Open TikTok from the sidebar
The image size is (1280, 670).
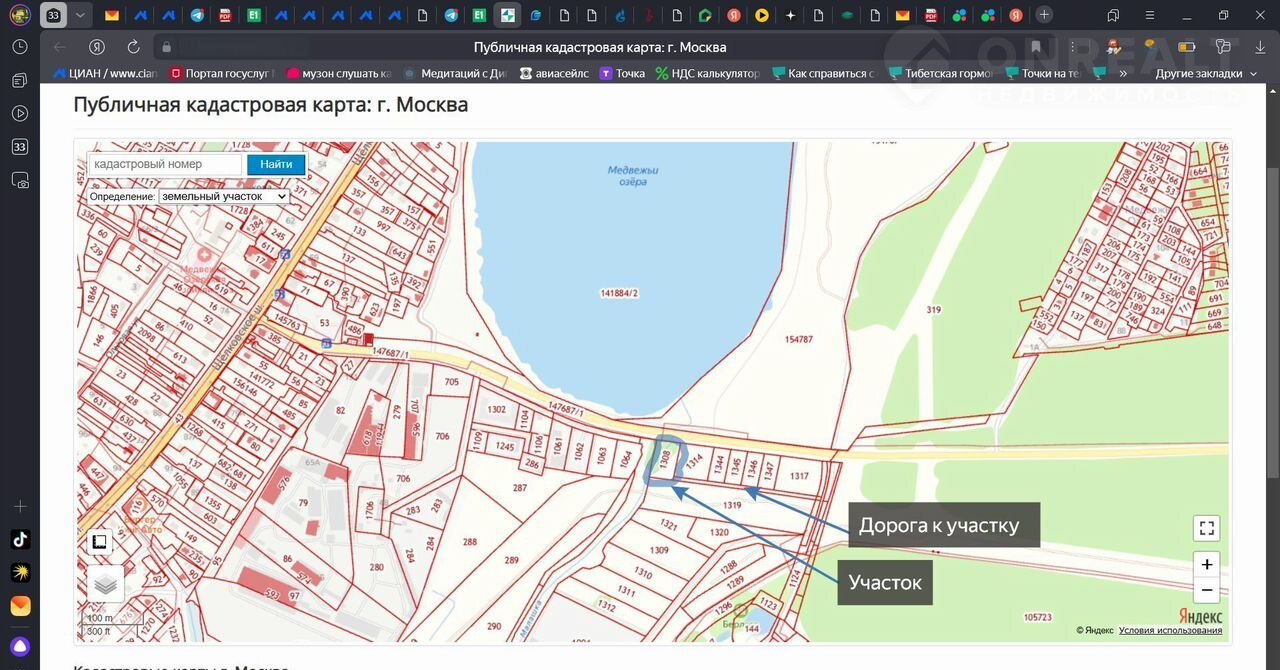coord(20,539)
